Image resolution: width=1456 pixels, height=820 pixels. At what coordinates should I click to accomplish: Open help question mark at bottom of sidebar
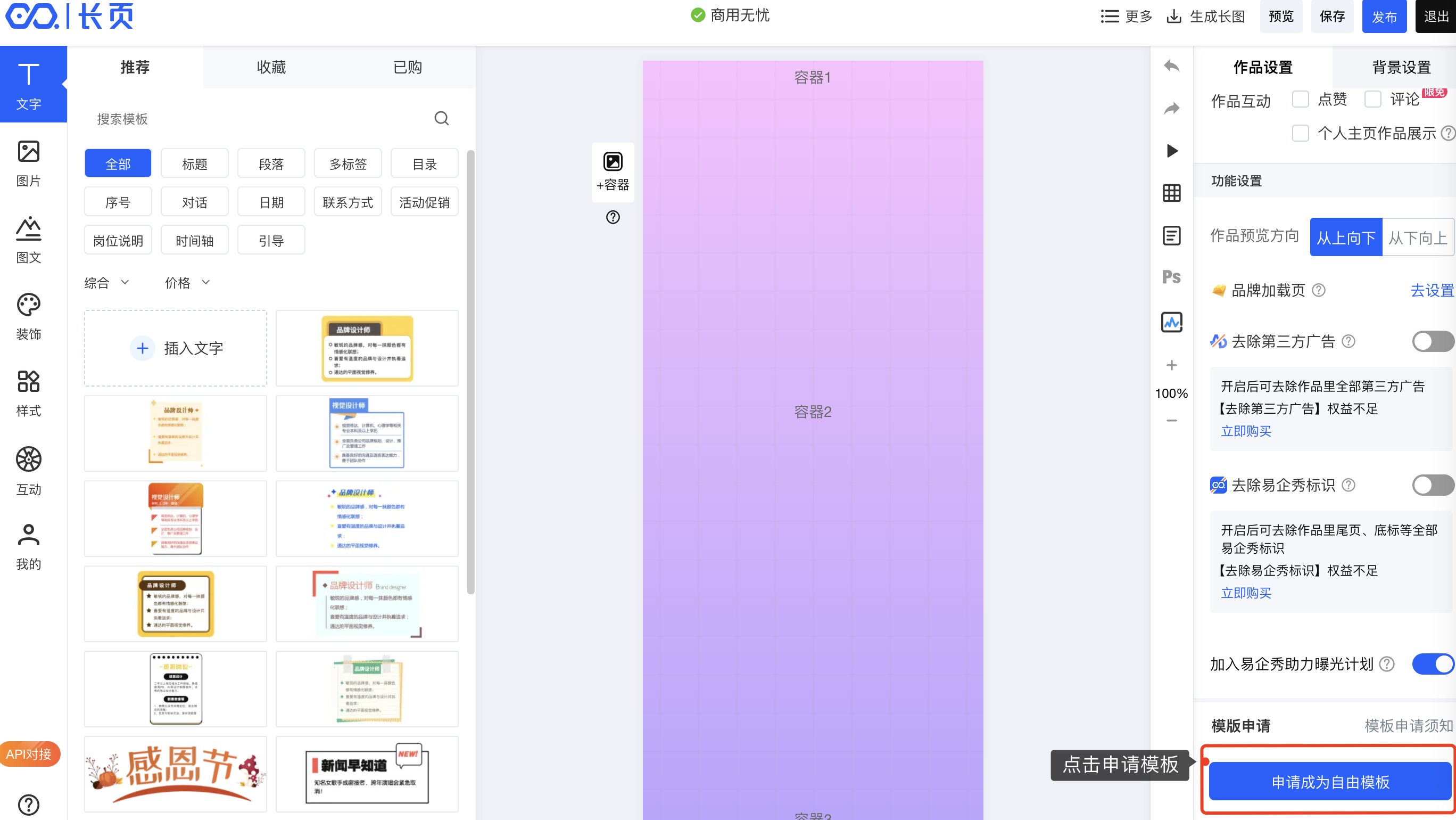28,804
